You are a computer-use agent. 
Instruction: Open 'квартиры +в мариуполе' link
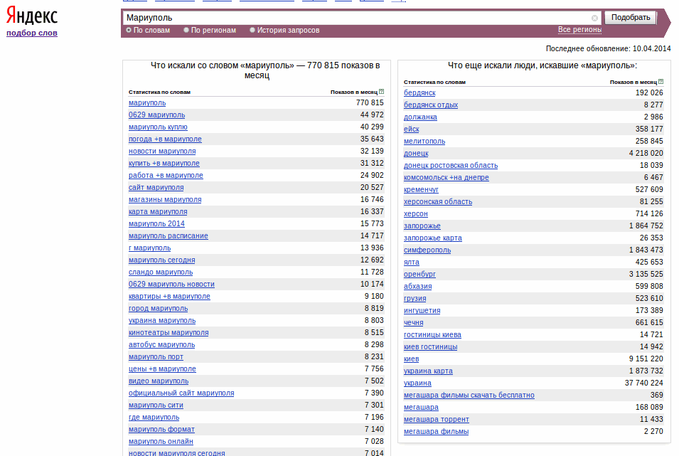(x=169, y=297)
